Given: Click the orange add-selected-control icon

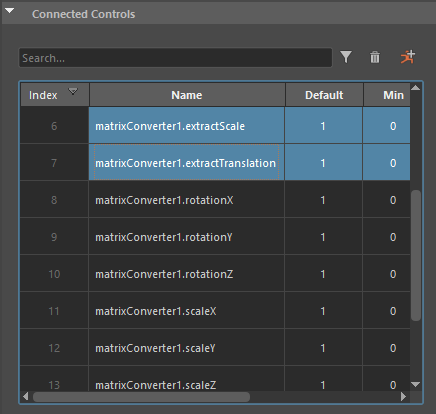Looking at the screenshot, I should tap(408, 57).
